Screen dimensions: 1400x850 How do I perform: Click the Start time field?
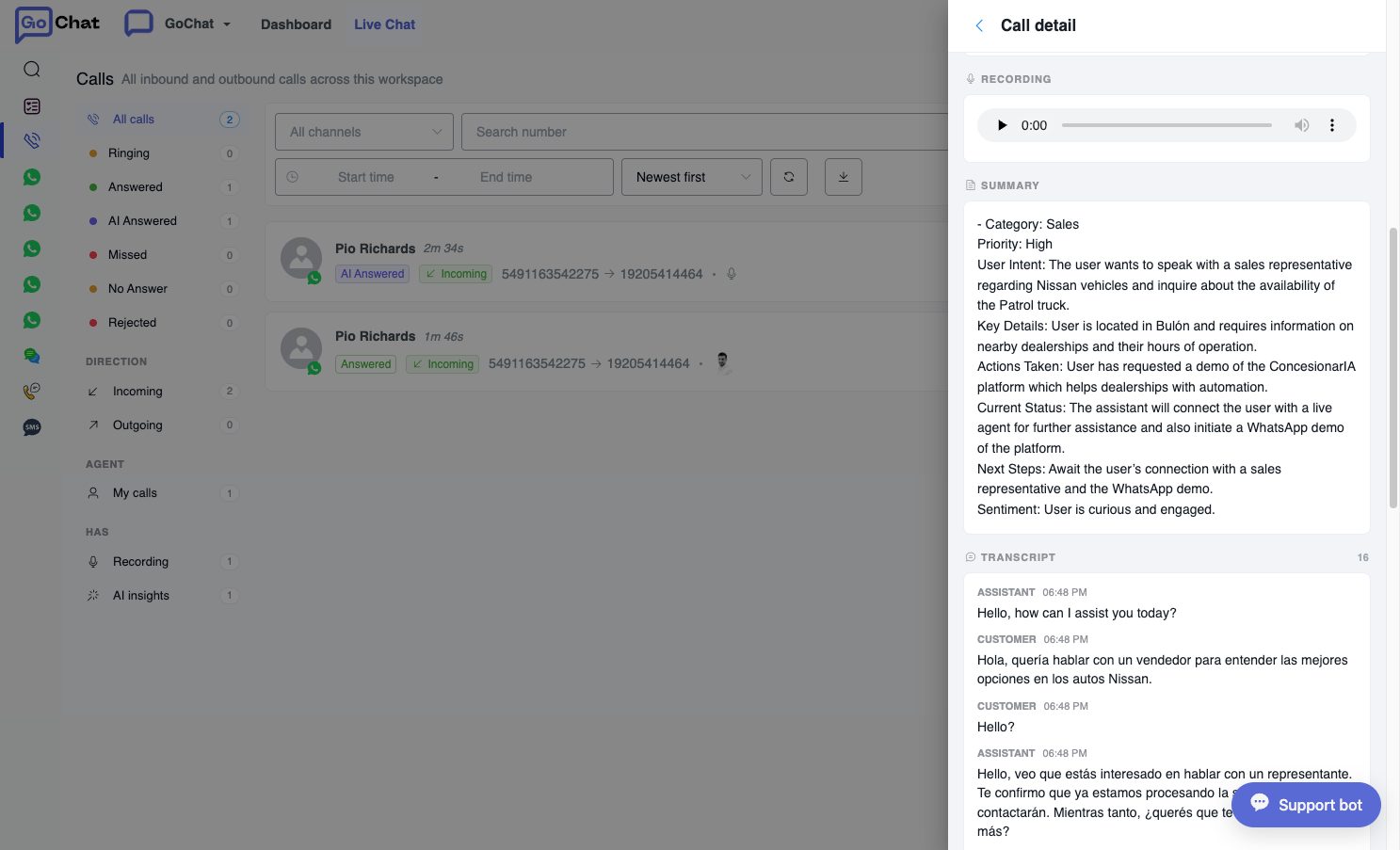click(365, 177)
